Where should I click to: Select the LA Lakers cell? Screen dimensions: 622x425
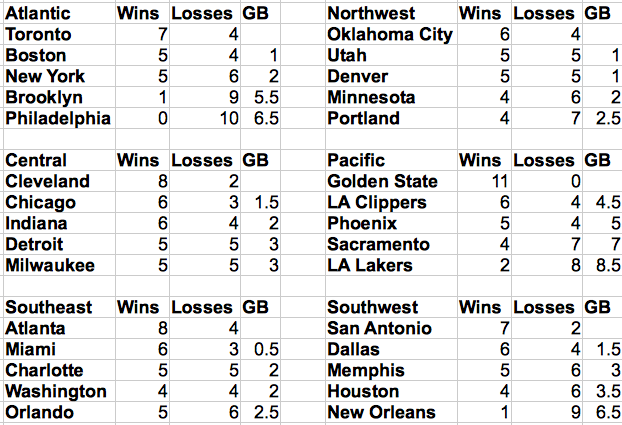pos(370,265)
